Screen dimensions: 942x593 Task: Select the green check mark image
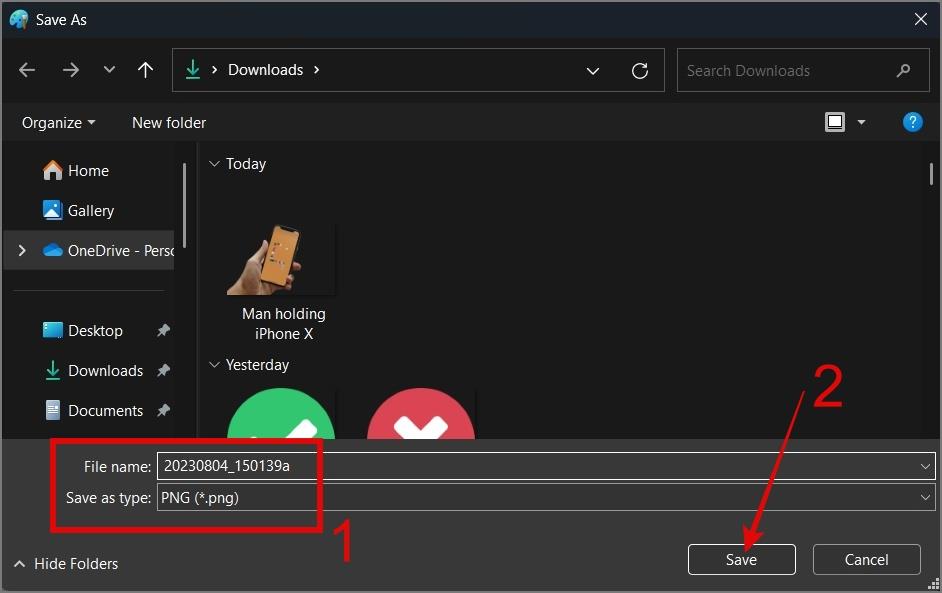281,413
